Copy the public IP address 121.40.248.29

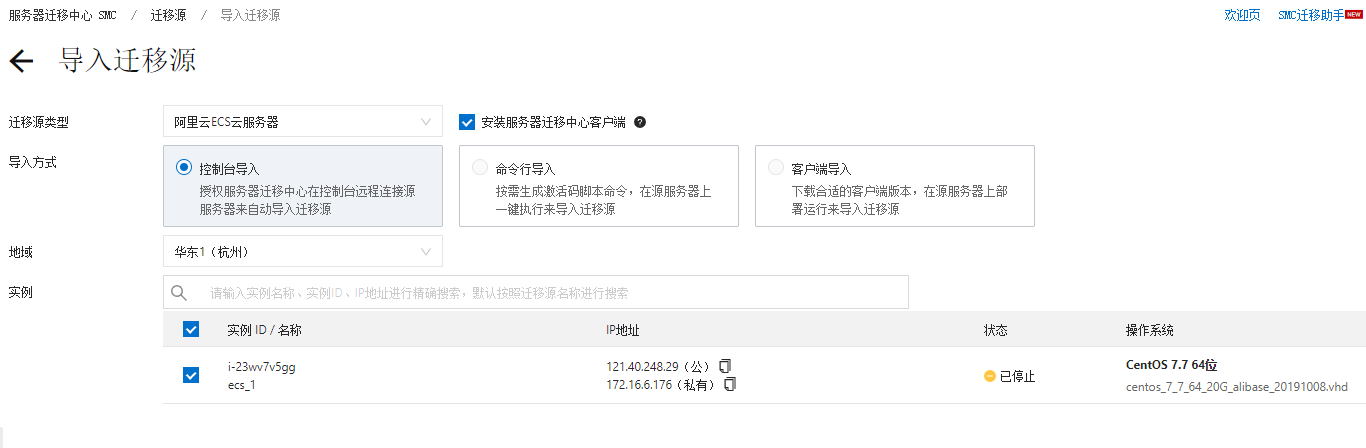[x=726, y=365]
